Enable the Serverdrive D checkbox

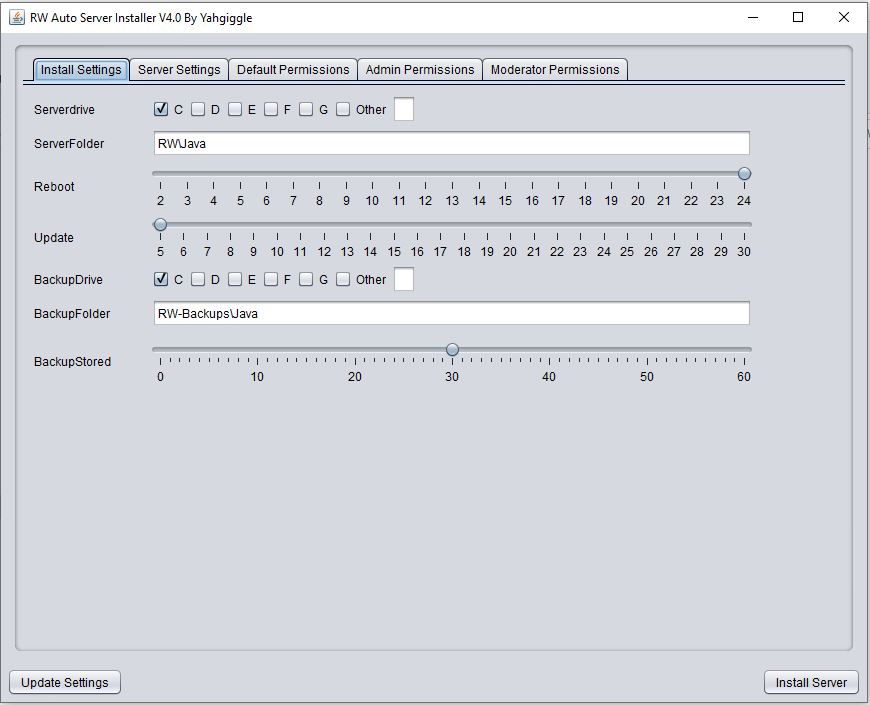click(x=198, y=110)
